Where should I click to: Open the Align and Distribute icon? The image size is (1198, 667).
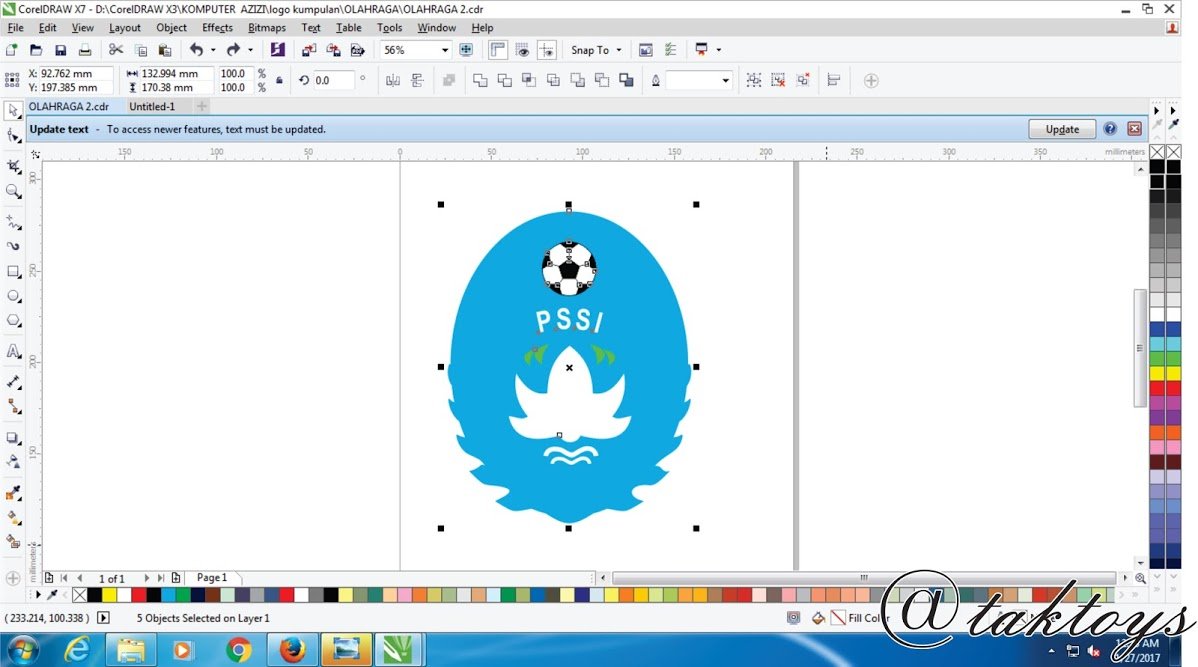(x=834, y=80)
